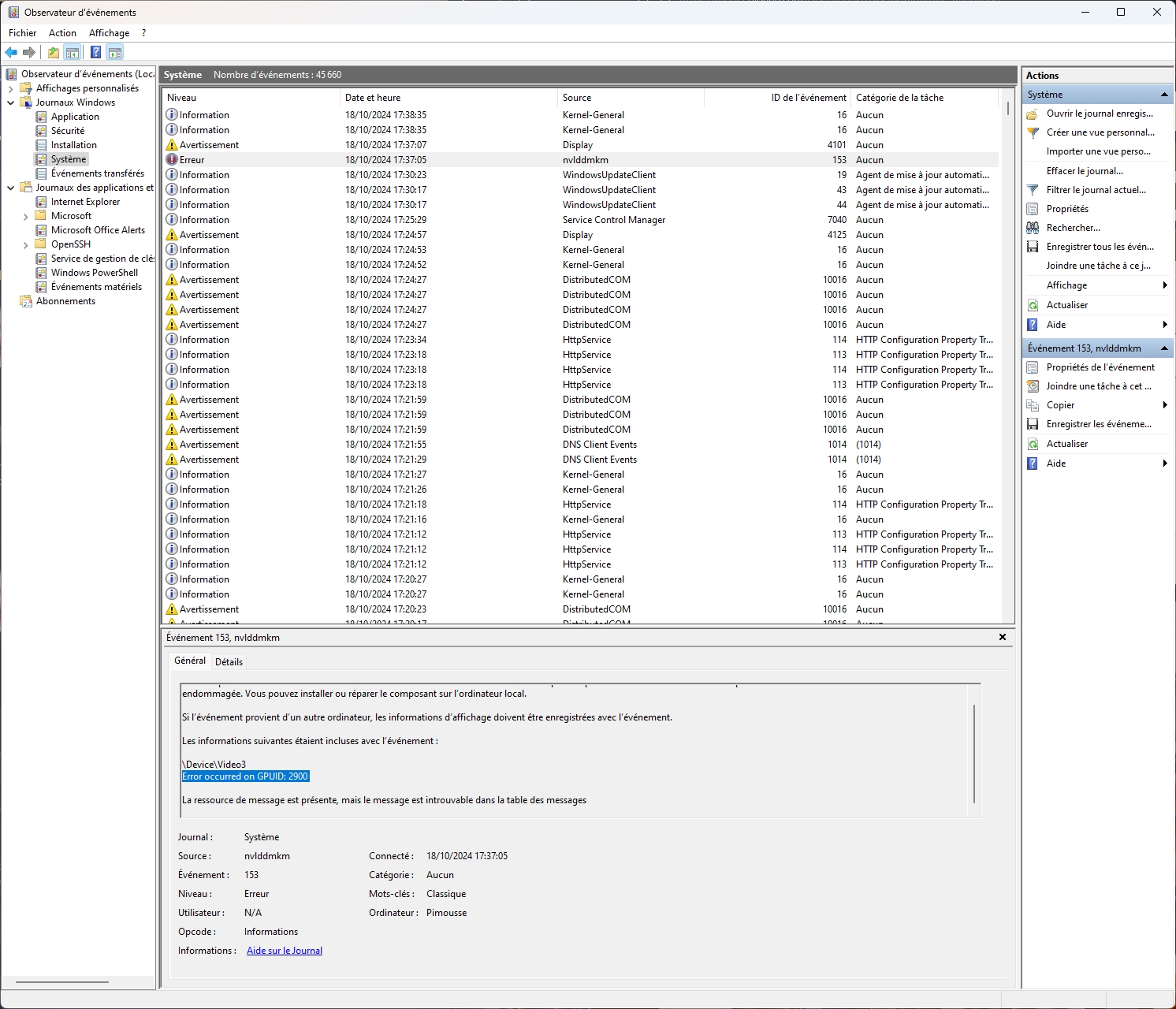
Task: Click the blue Help icon in the toolbar
Action: point(95,53)
